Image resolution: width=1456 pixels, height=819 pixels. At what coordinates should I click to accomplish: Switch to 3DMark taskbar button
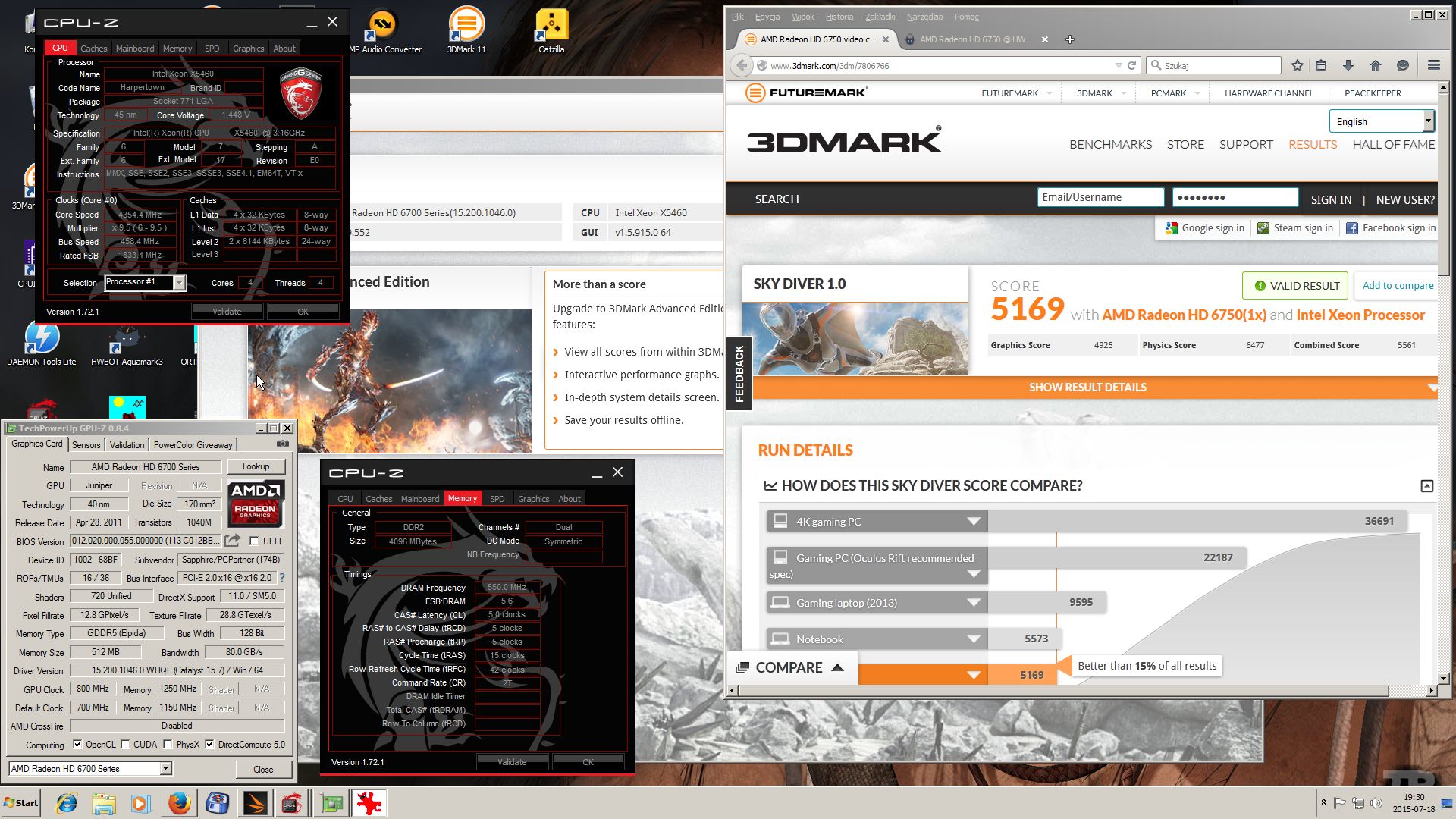point(256,803)
